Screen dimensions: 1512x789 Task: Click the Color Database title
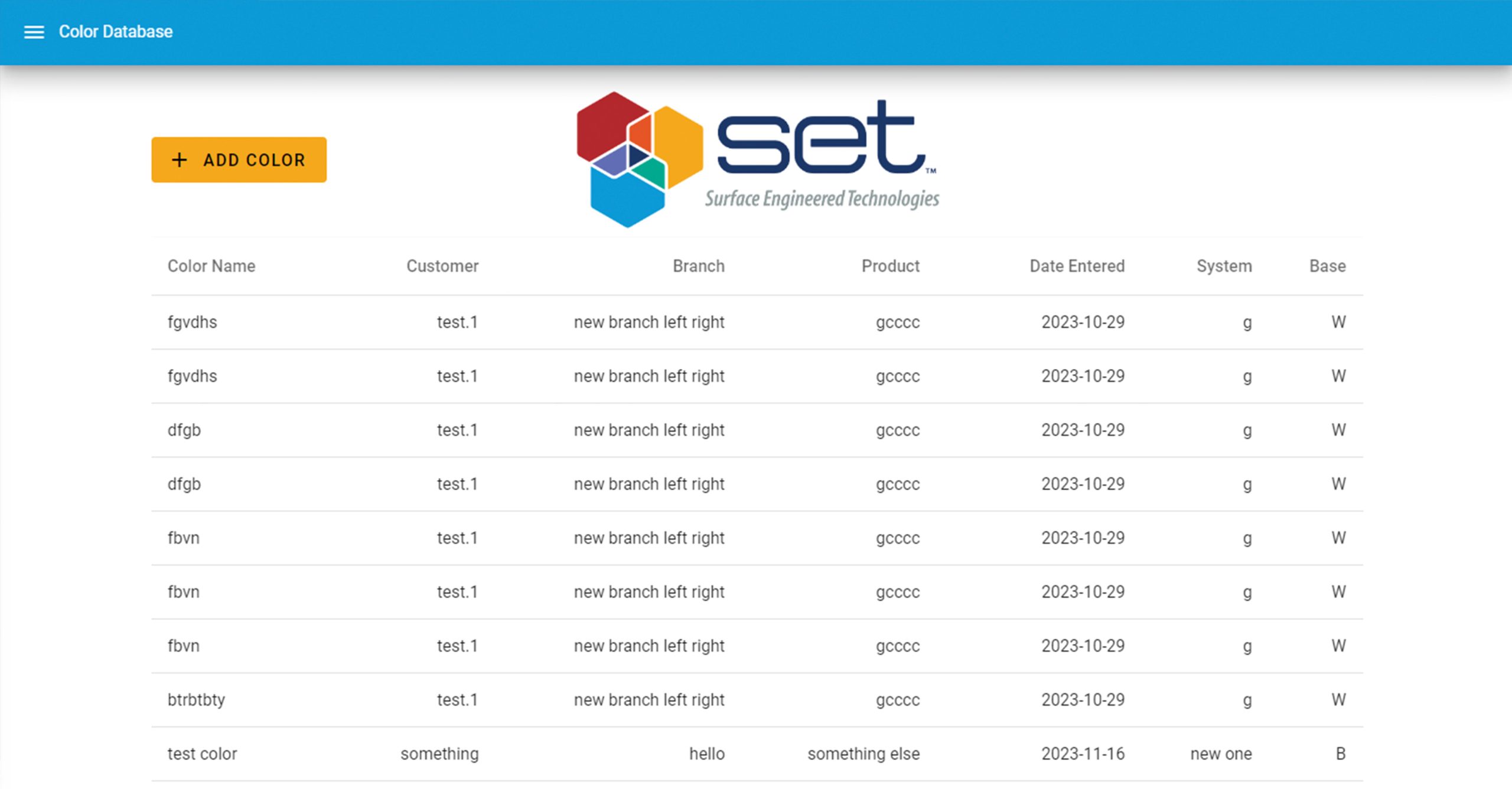point(116,32)
